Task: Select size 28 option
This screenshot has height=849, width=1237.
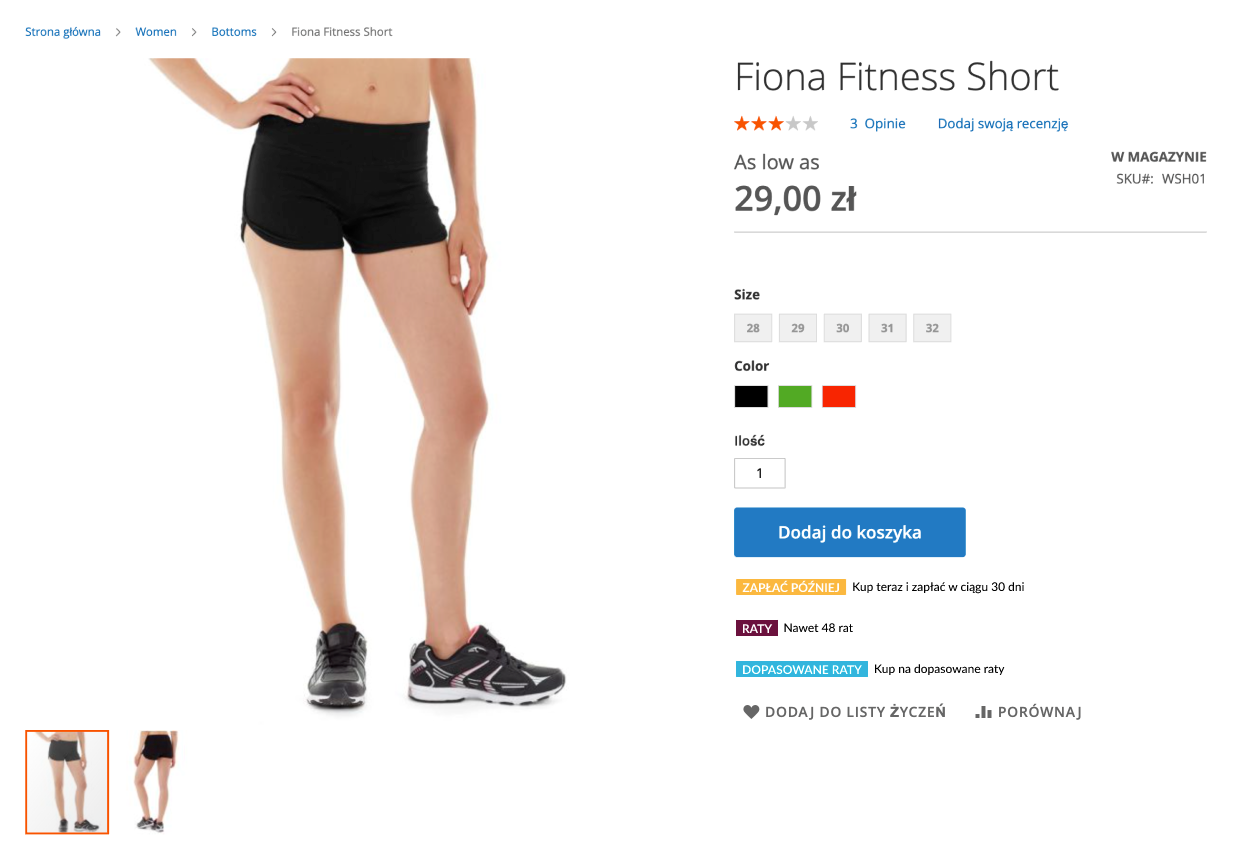Action: (x=753, y=328)
